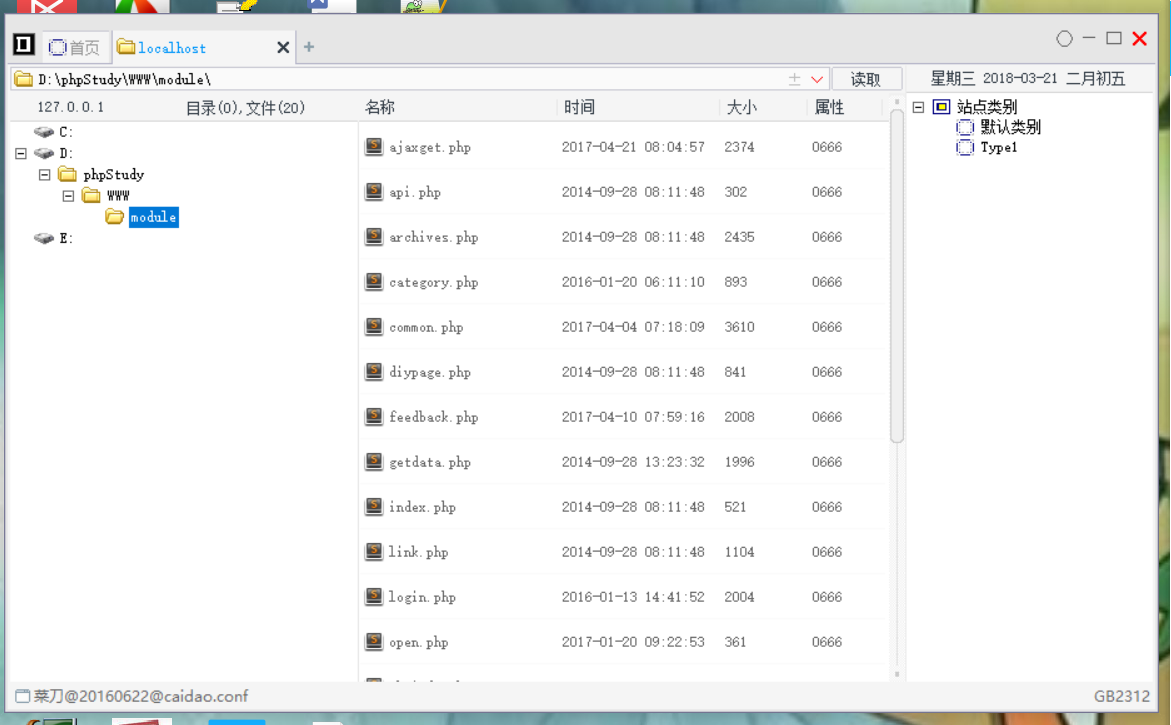Click the 读取 button
This screenshot has height=725, width=1171.
[866, 79]
